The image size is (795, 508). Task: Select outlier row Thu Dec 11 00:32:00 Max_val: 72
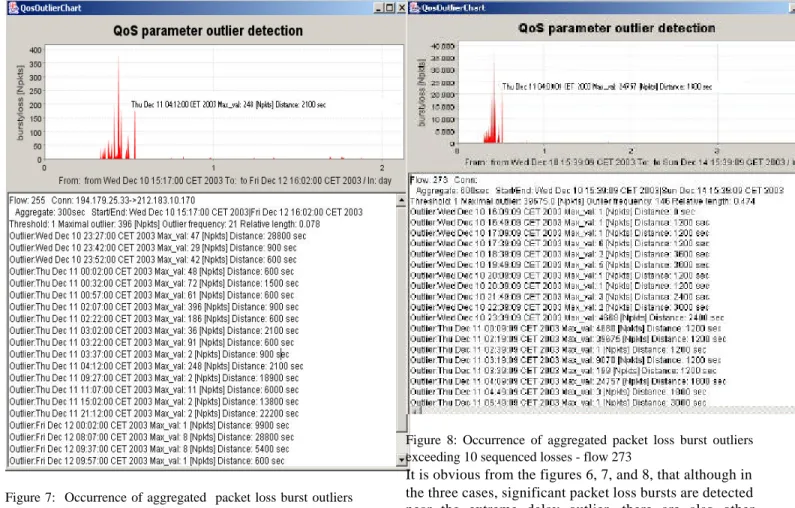154,283
